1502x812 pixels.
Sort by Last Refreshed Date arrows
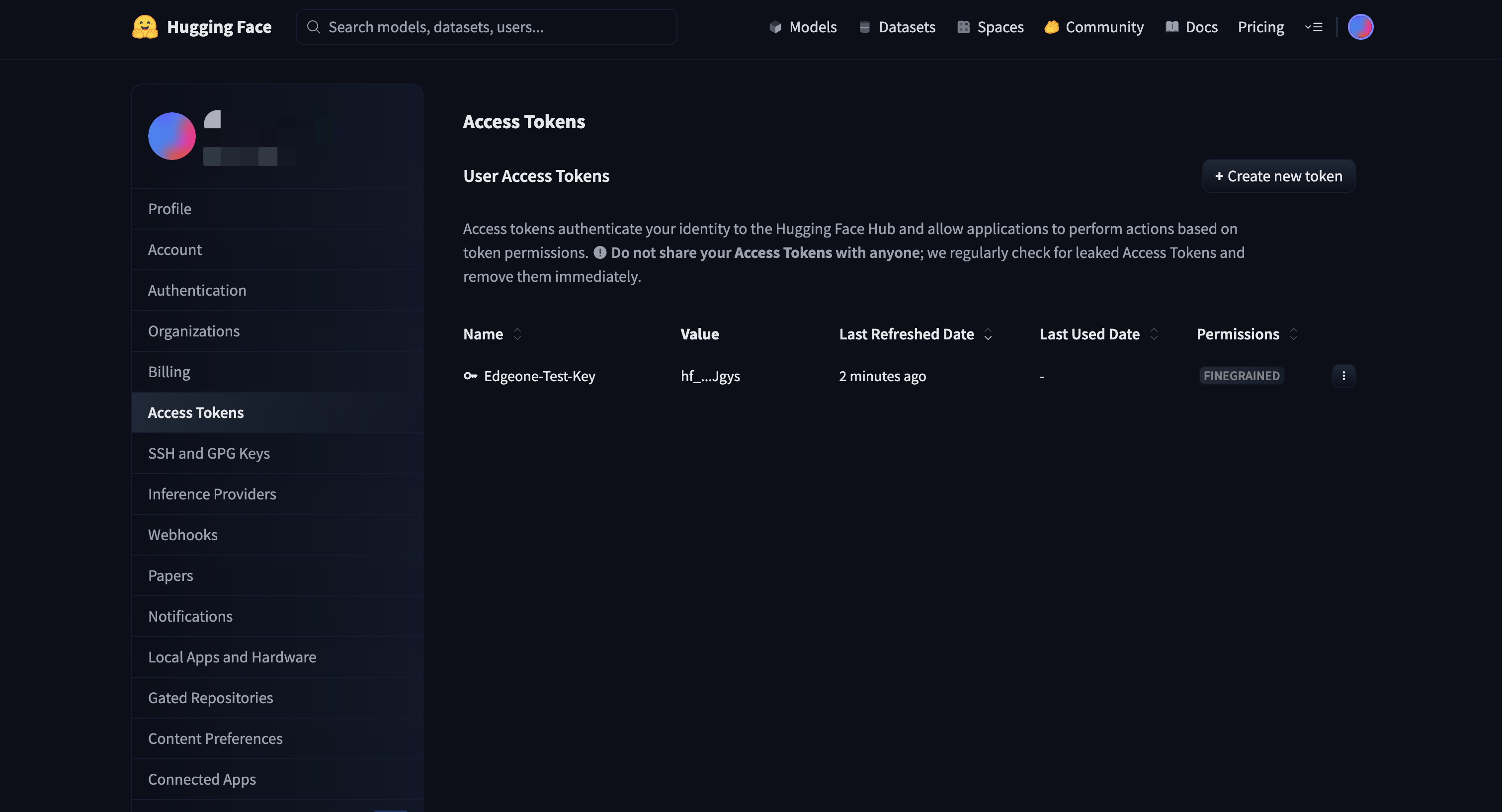(988, 334)
